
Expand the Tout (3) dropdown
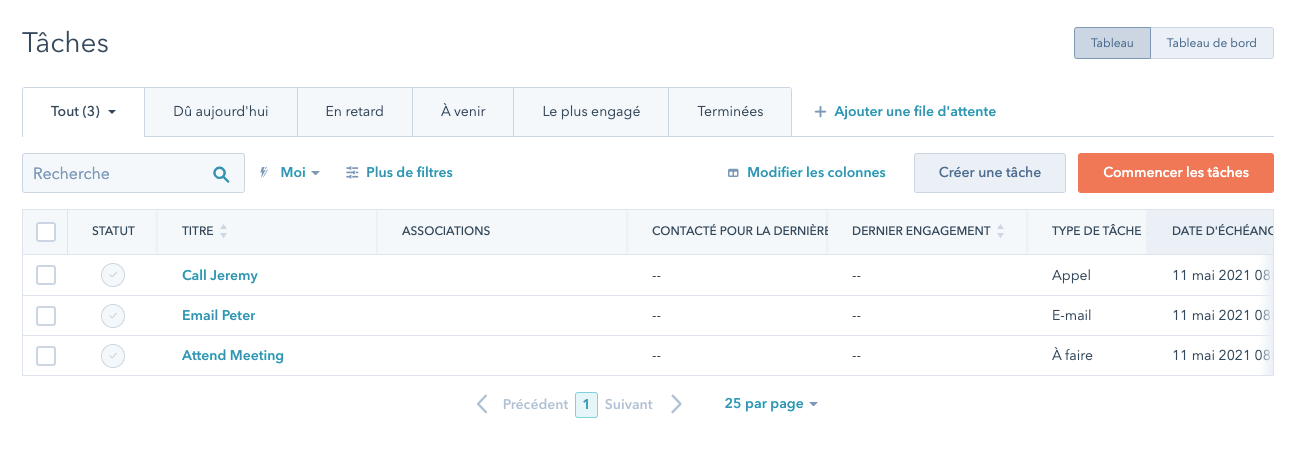[x=84, y=112]
